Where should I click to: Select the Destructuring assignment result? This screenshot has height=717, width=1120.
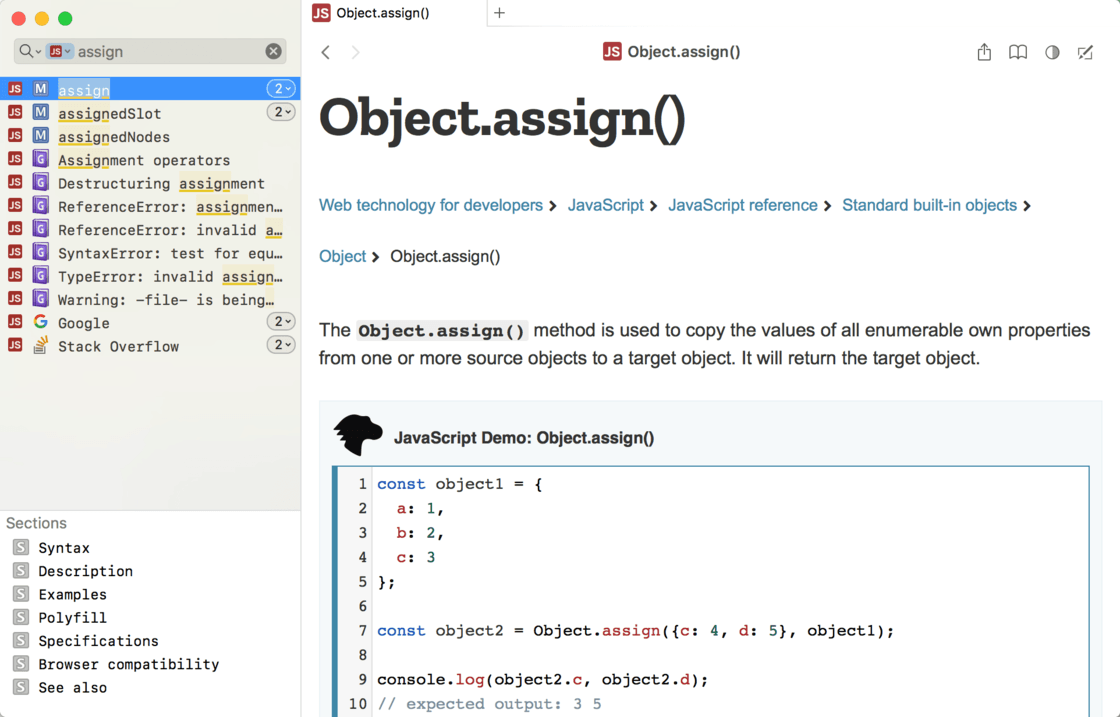pyautogui.click(x=161, y=183)
